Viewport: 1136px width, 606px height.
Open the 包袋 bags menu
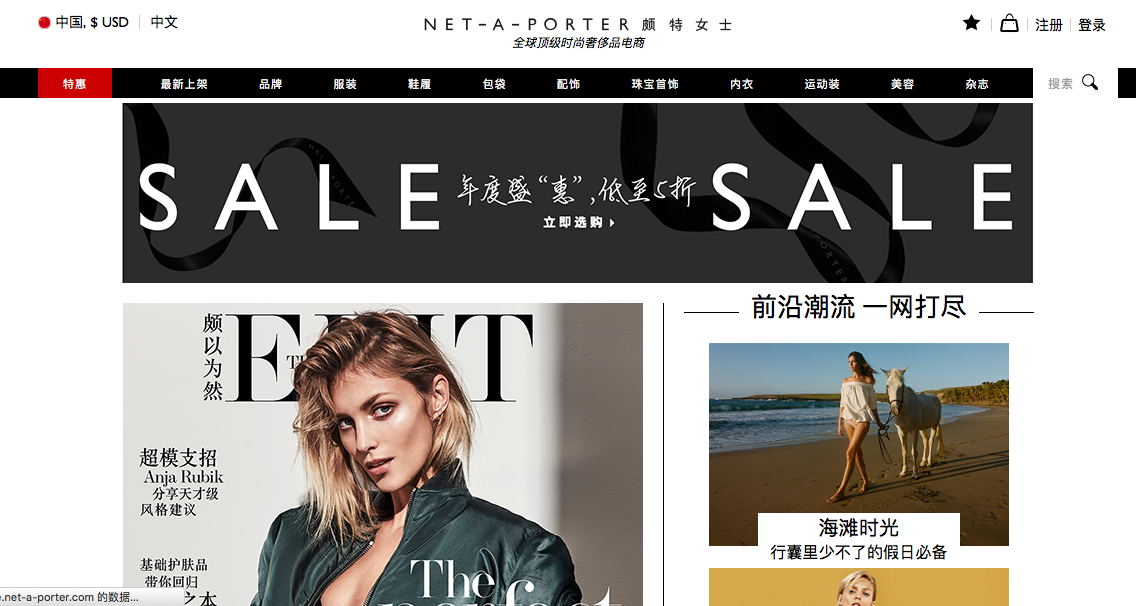pyautogui.click(x=494, y=84)
